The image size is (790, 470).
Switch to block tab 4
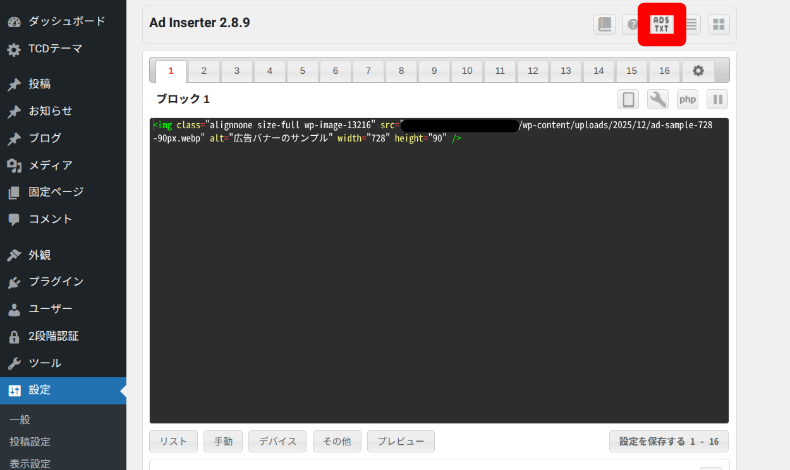(270, 71)
